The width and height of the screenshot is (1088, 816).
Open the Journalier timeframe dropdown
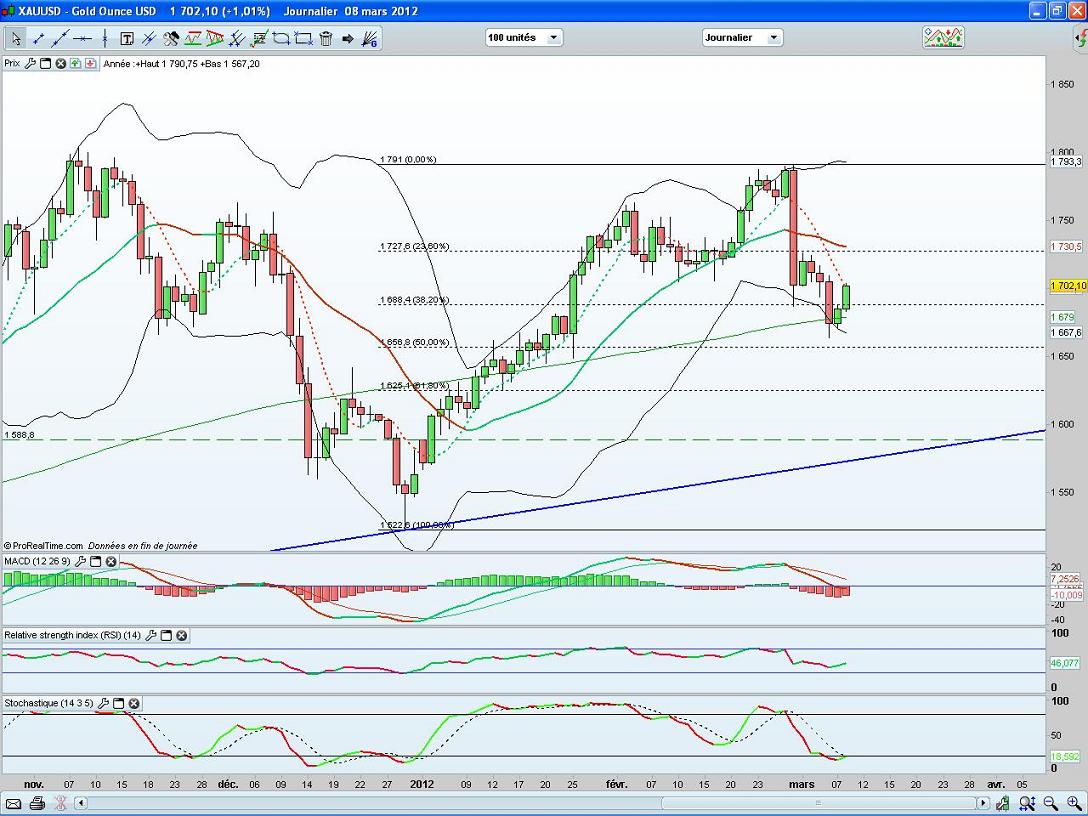742,37
